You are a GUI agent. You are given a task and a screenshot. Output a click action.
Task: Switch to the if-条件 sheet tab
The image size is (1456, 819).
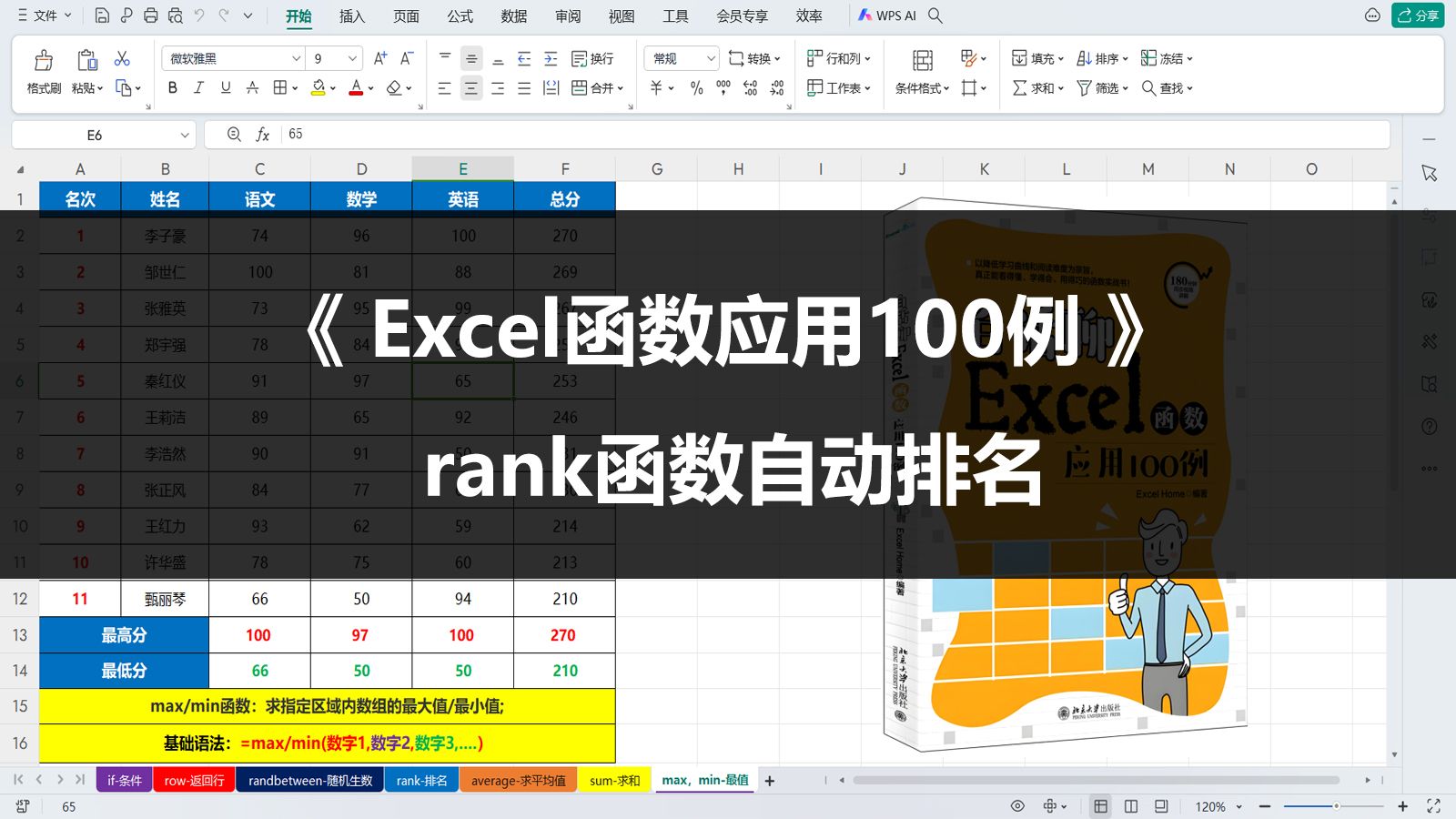point(125,781)
